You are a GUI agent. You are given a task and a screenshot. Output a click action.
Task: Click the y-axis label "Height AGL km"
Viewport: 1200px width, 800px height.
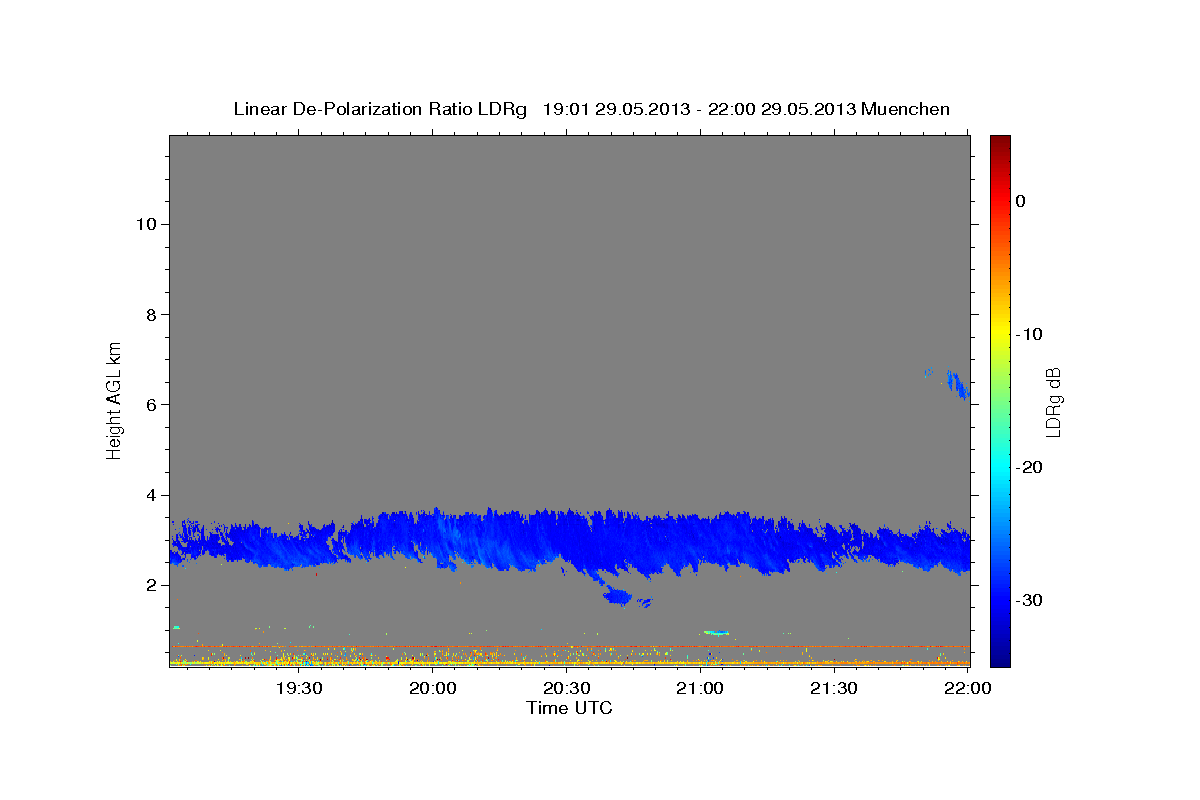(114, 399)
